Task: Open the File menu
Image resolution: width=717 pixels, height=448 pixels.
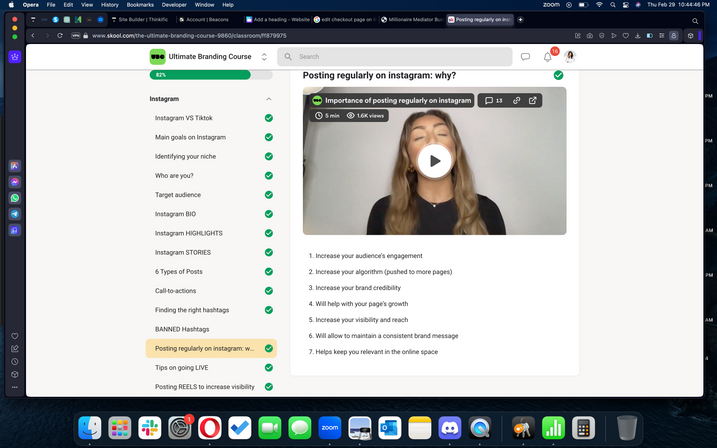Action: [x=51, y=5]
